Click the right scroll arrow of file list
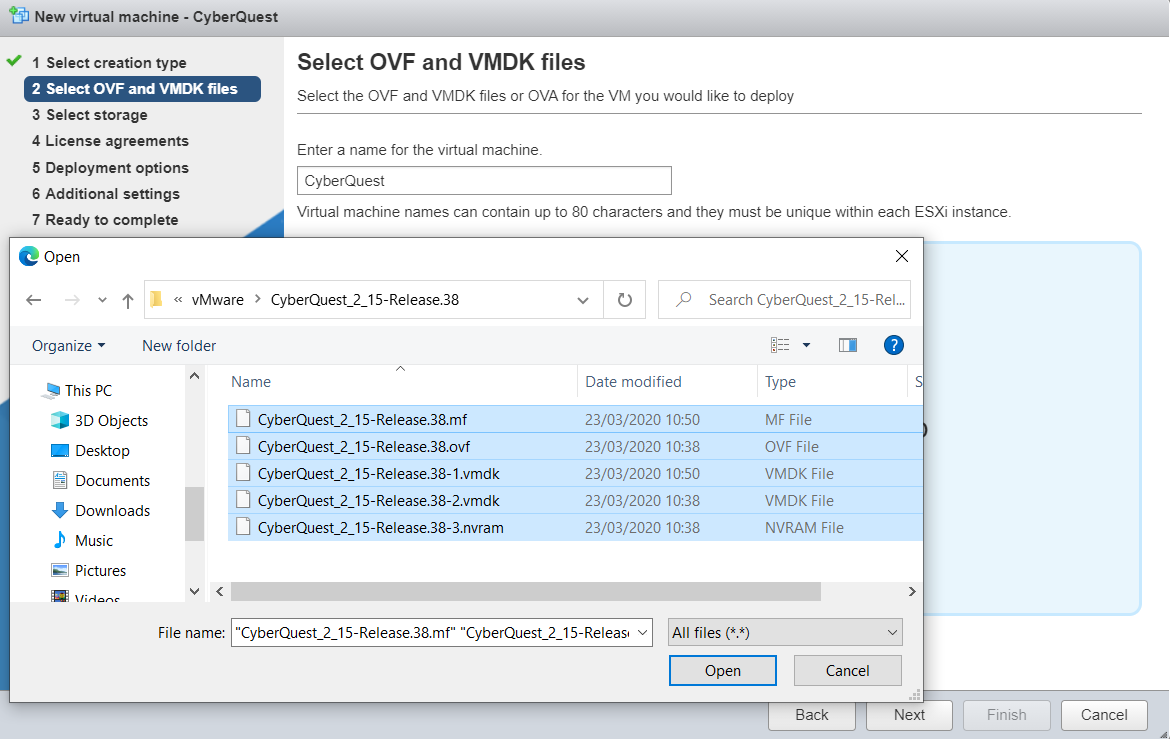 tap(912, 591)
